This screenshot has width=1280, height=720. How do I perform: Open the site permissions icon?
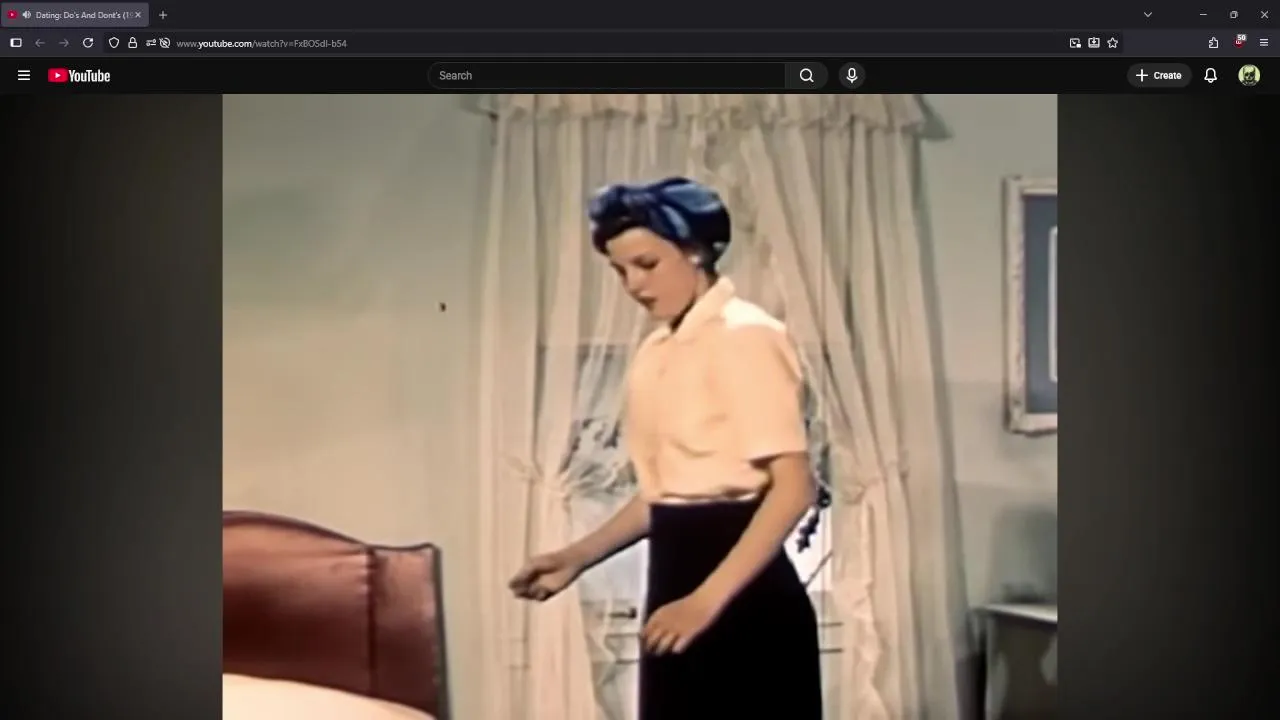151,43
